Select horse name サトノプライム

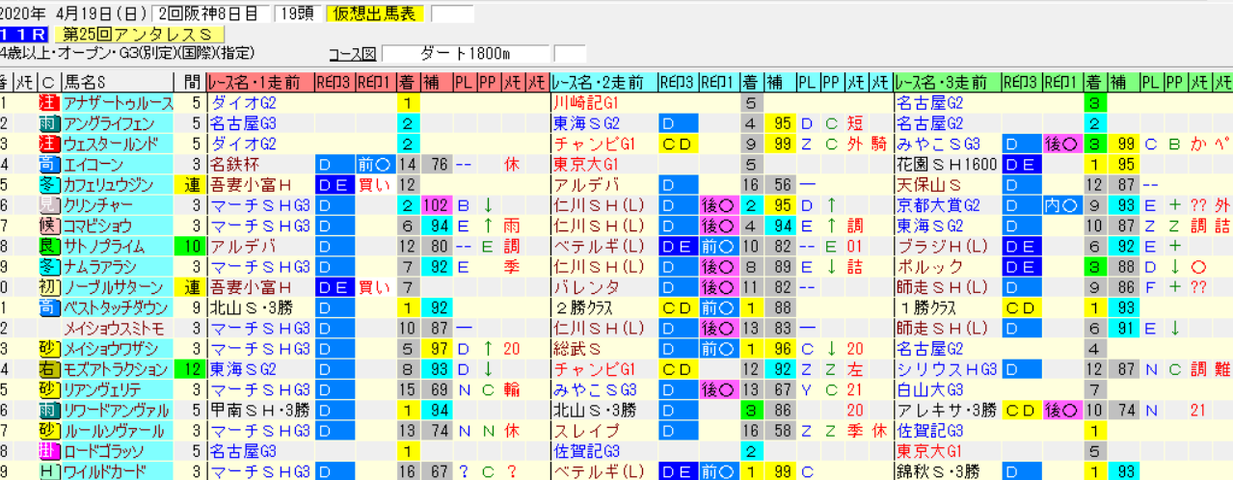[x=103, y=246]
